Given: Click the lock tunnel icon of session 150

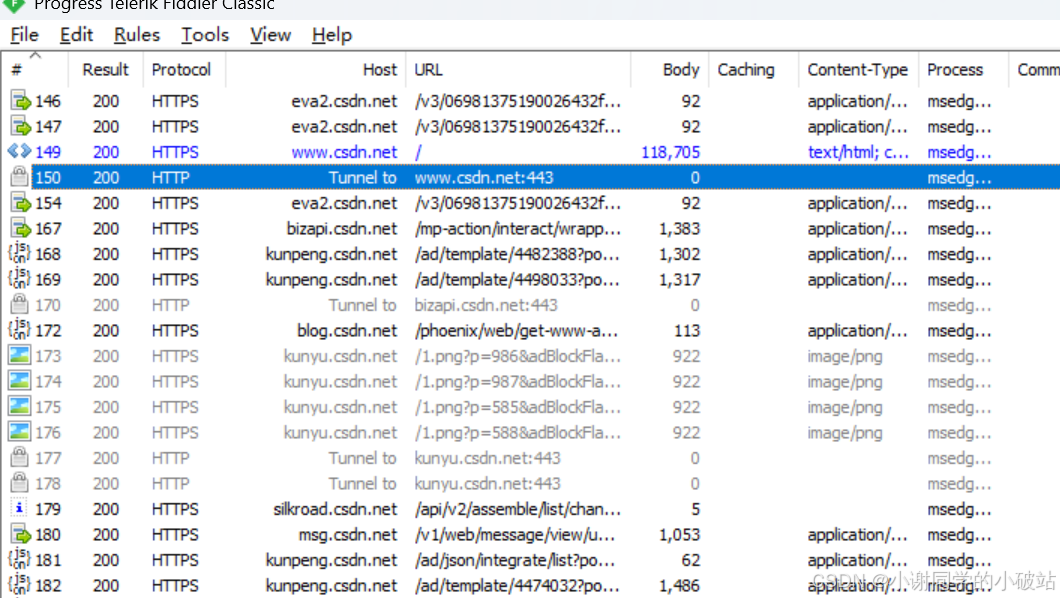Looking at the screenshot, I should pyautogui.click(x=20, y=177).
